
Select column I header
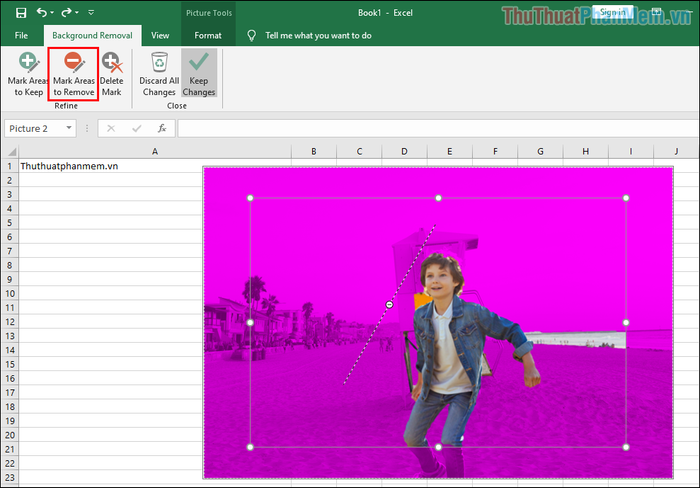(x=631, y=151)
